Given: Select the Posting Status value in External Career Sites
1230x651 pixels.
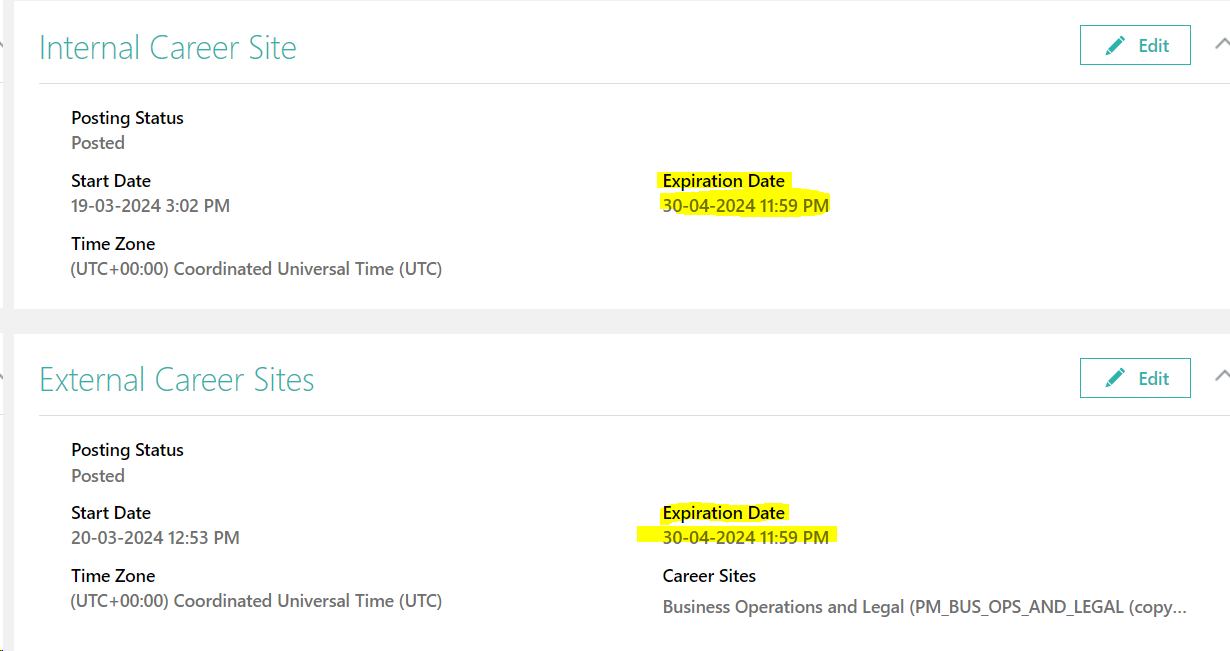Looking at the screenshot, I should point(97,475).
